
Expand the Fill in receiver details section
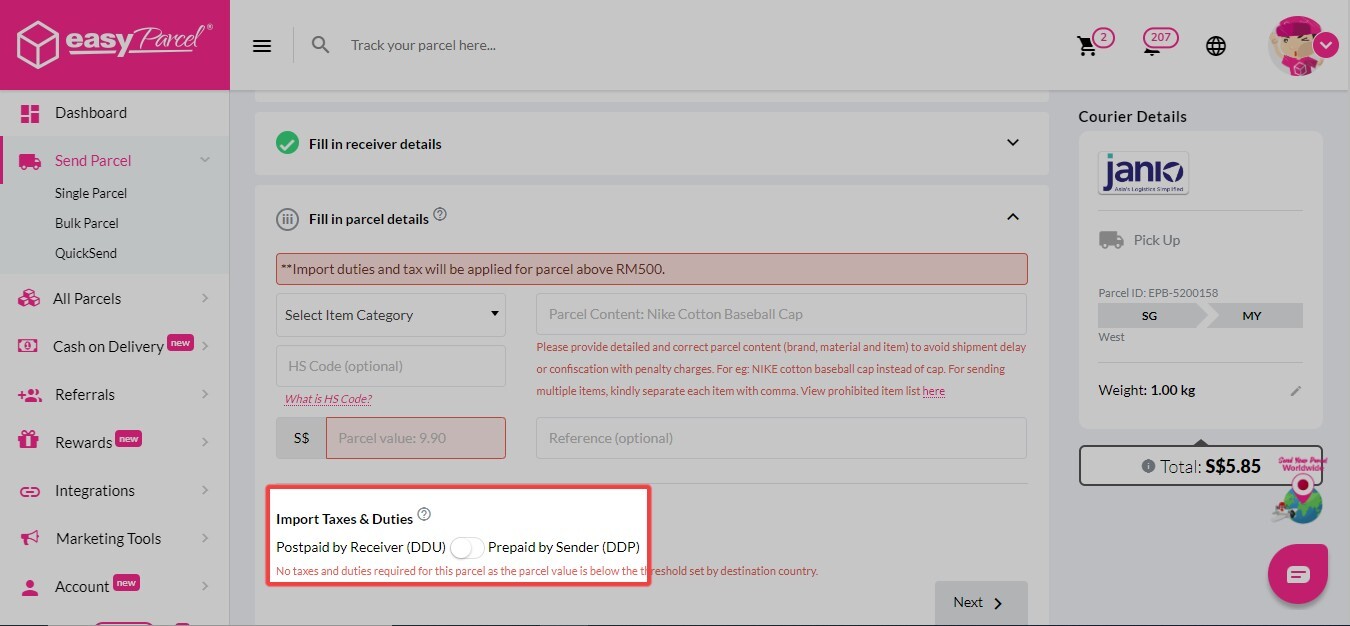coord(1012,143)
